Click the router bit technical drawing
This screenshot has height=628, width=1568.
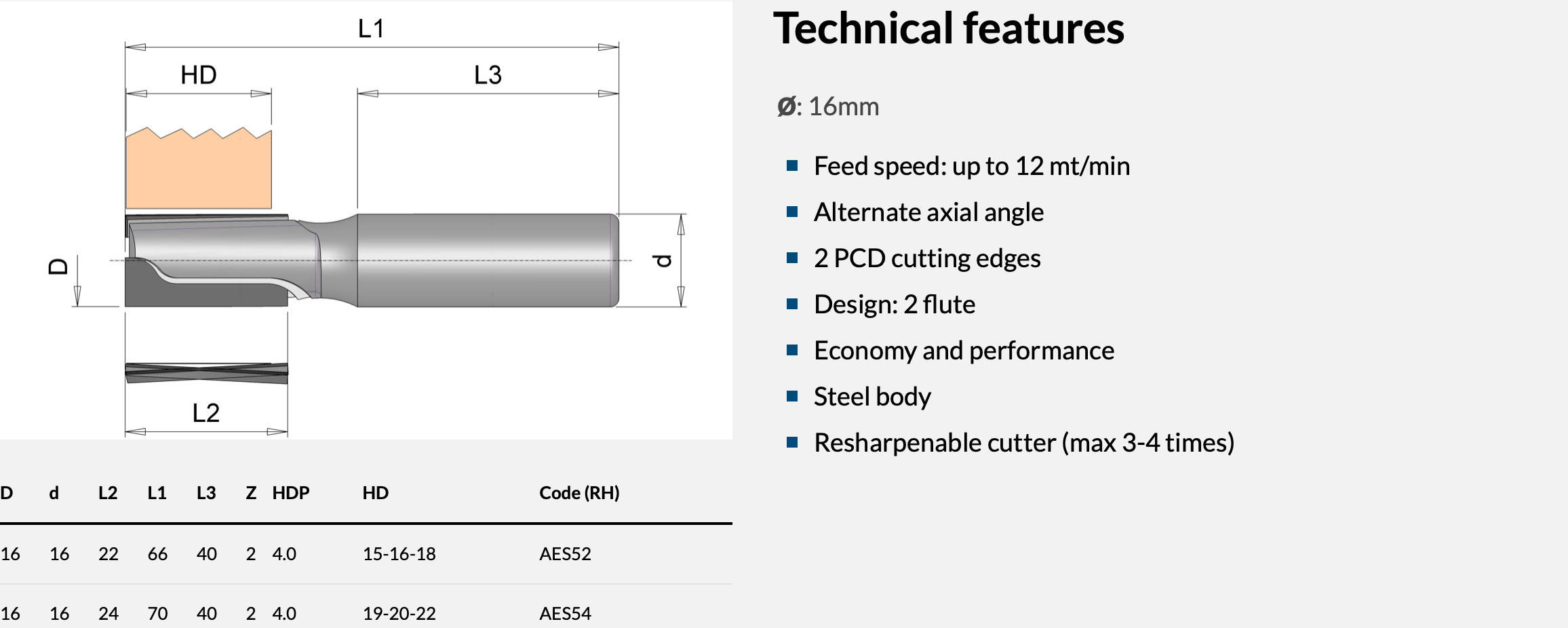pyautogui.click(x=366, y=224)
